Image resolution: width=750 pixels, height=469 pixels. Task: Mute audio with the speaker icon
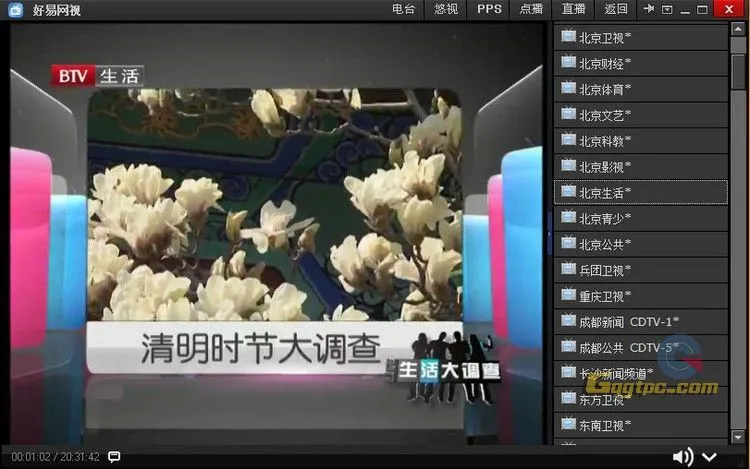(x=683, y=457)
